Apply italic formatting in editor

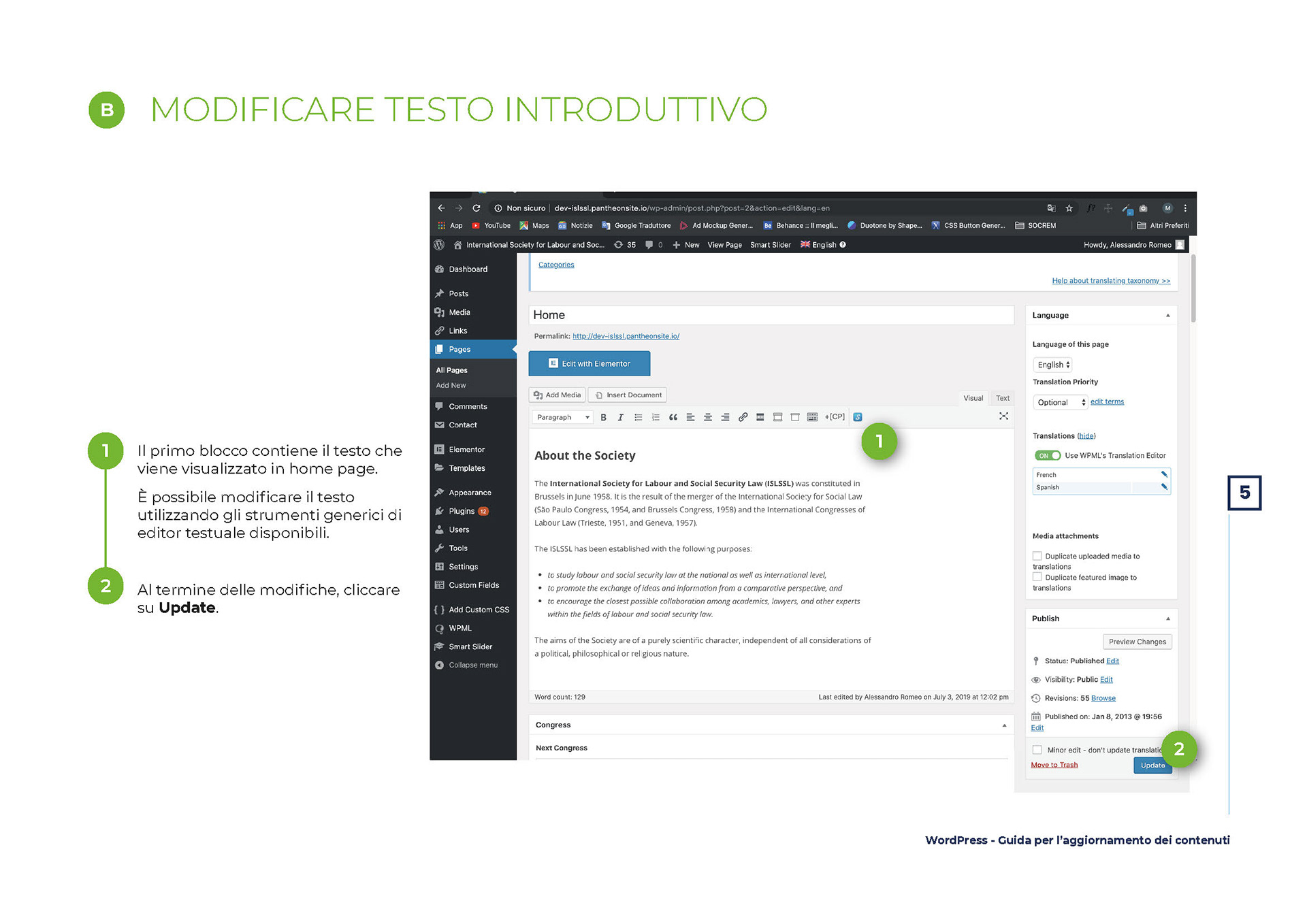620,417
